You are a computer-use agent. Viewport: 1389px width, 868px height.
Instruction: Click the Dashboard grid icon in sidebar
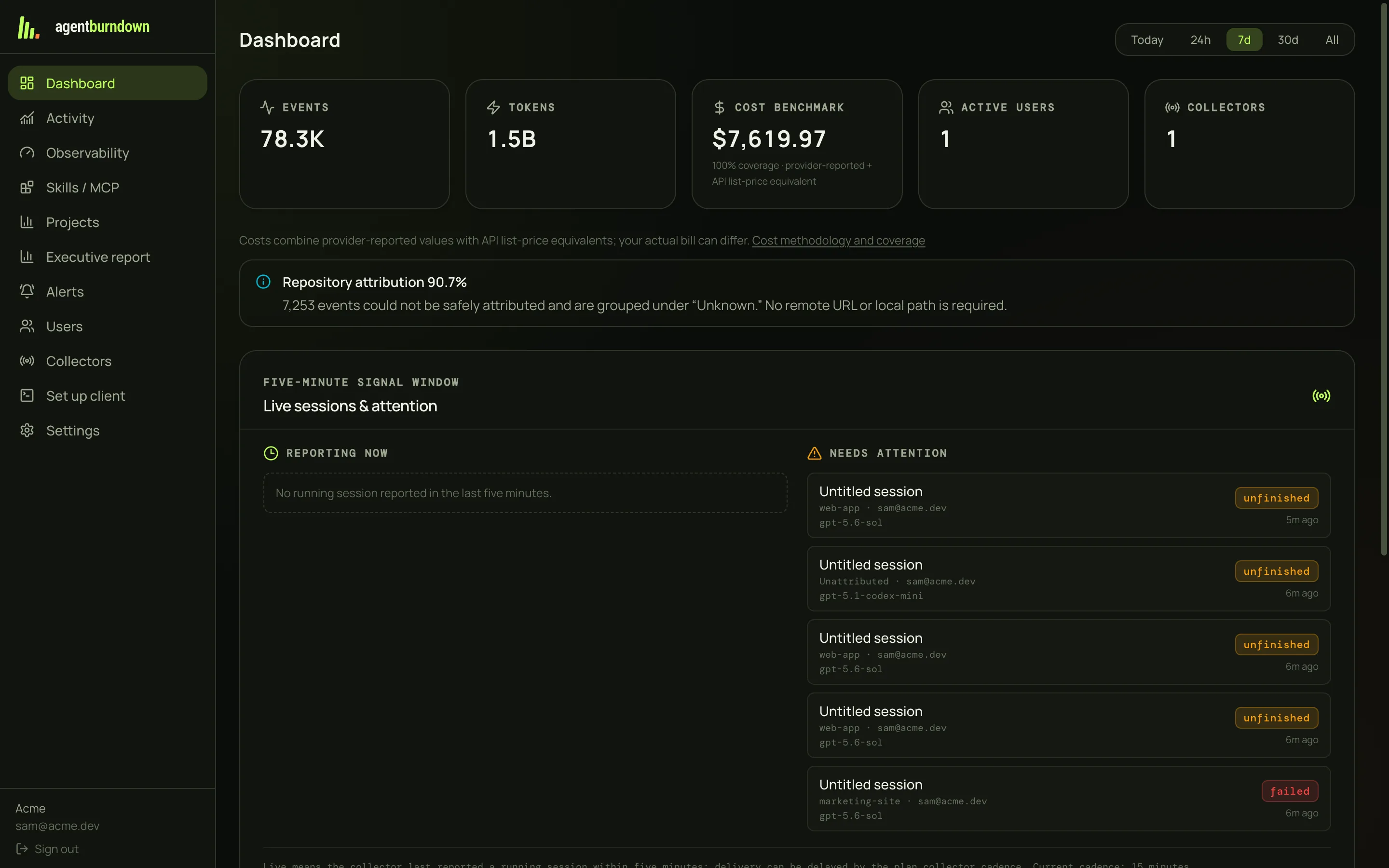point(27,83)
